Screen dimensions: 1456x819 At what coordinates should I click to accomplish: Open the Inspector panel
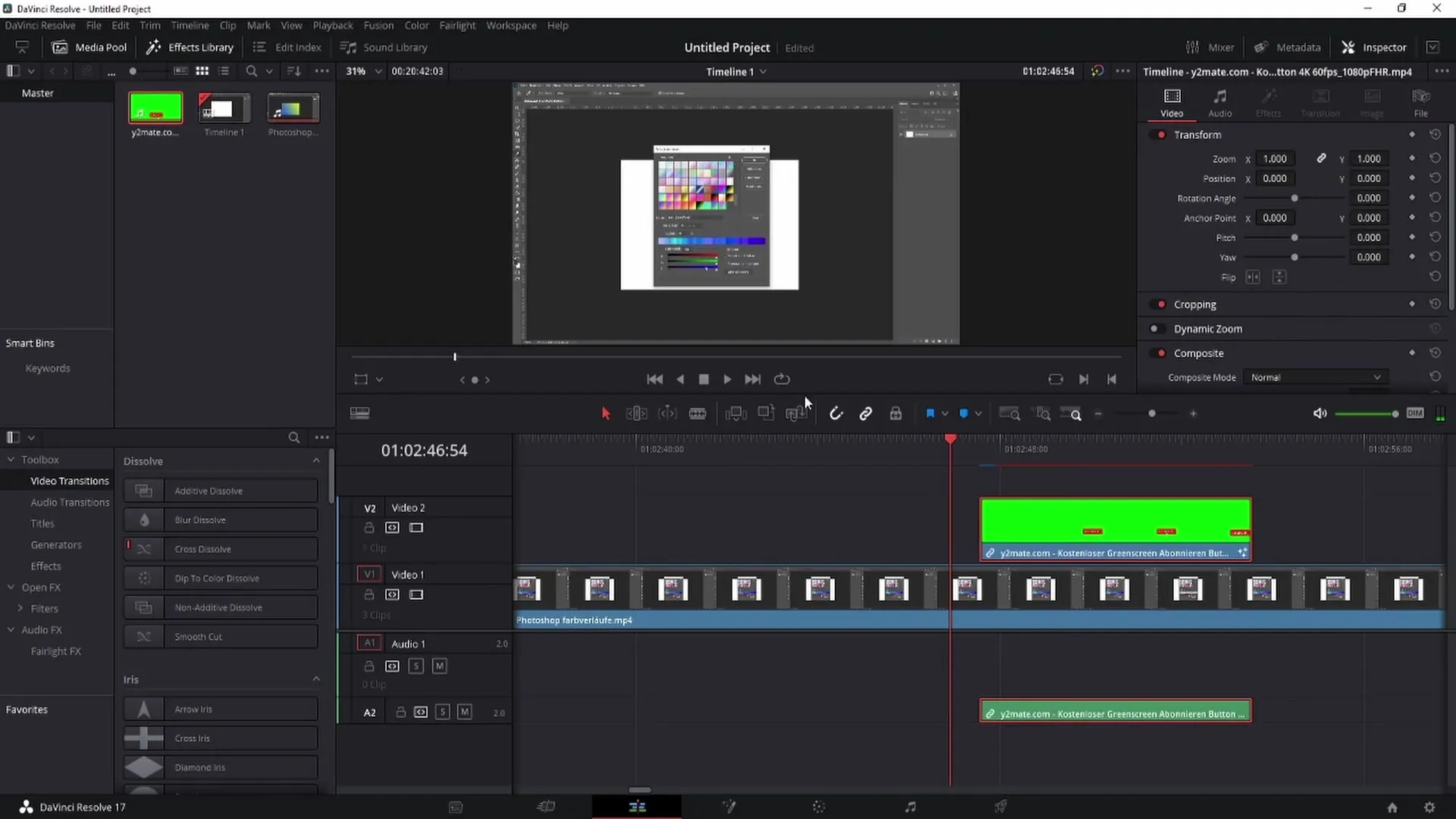point(1385,47)
